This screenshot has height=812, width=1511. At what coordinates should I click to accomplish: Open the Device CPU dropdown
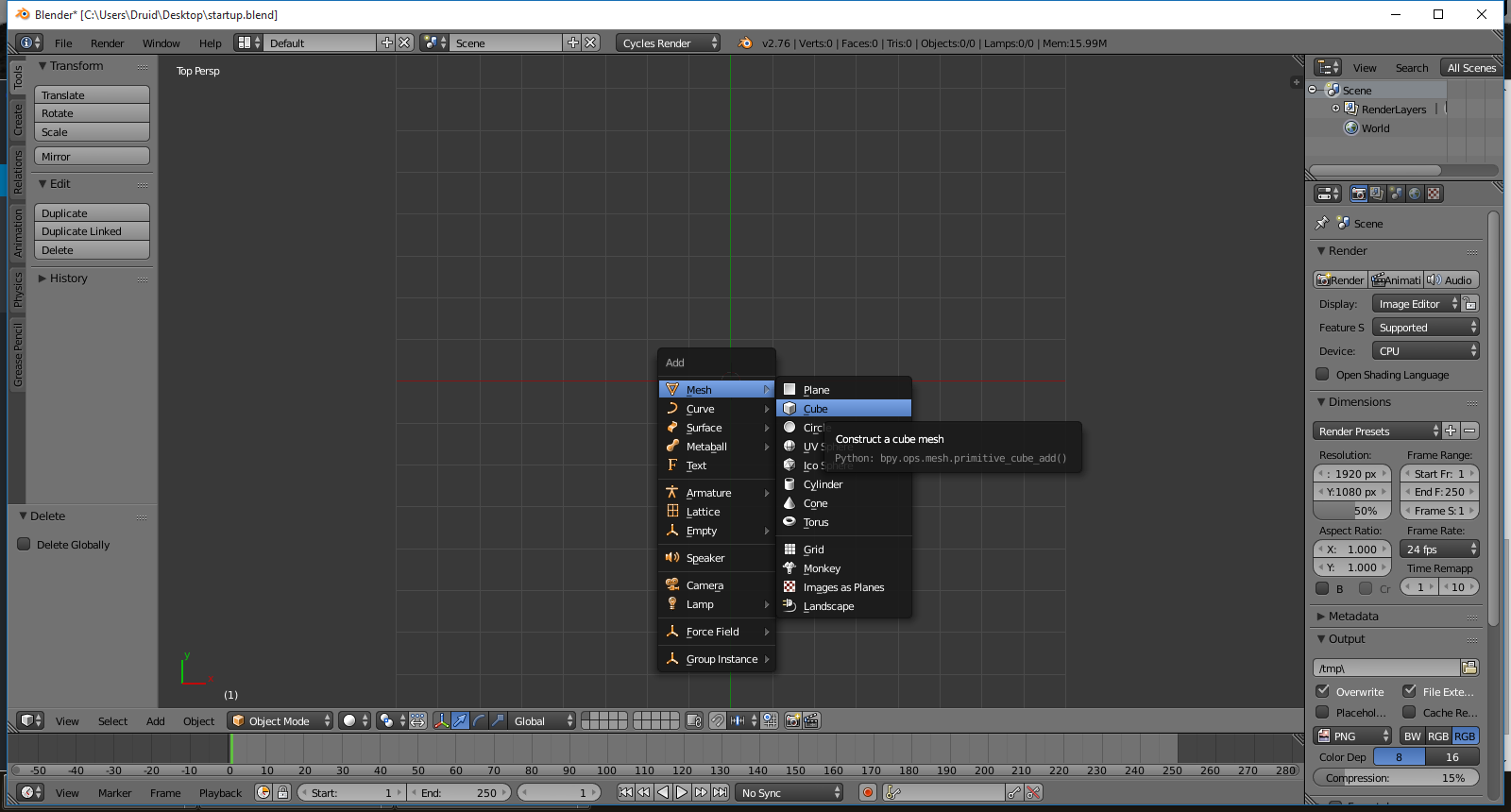1425,350
